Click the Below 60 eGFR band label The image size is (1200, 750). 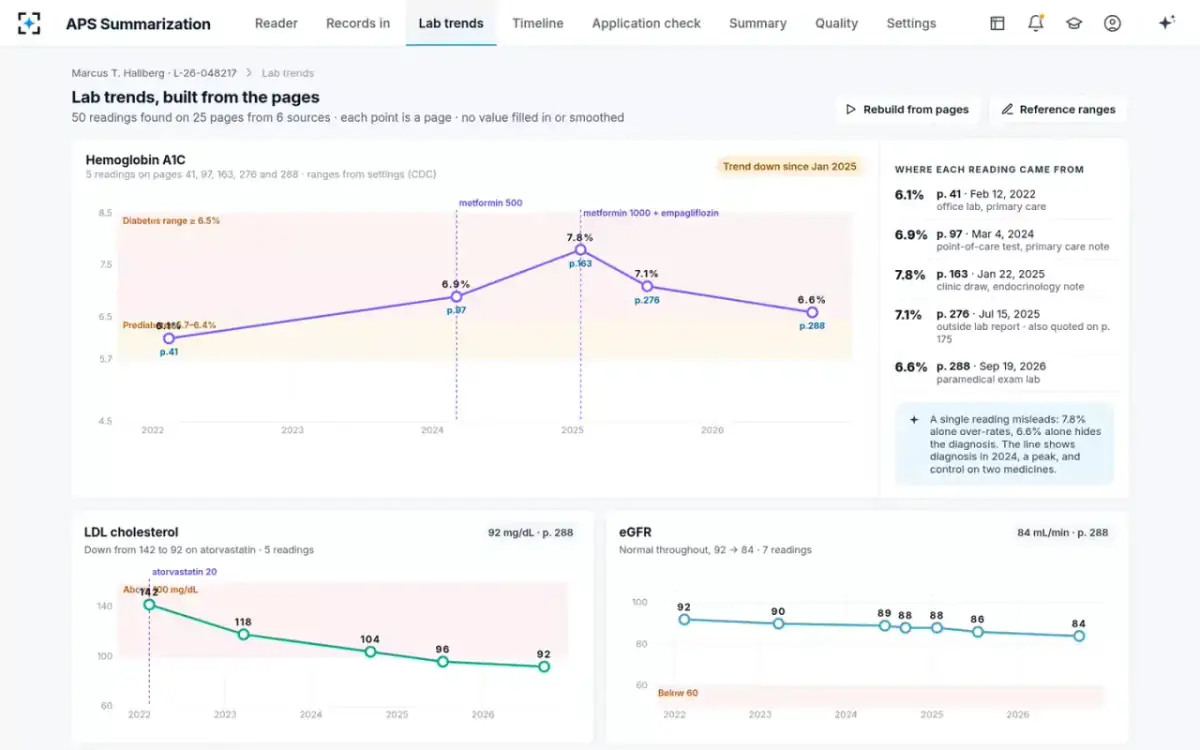(x=677, y=693)
